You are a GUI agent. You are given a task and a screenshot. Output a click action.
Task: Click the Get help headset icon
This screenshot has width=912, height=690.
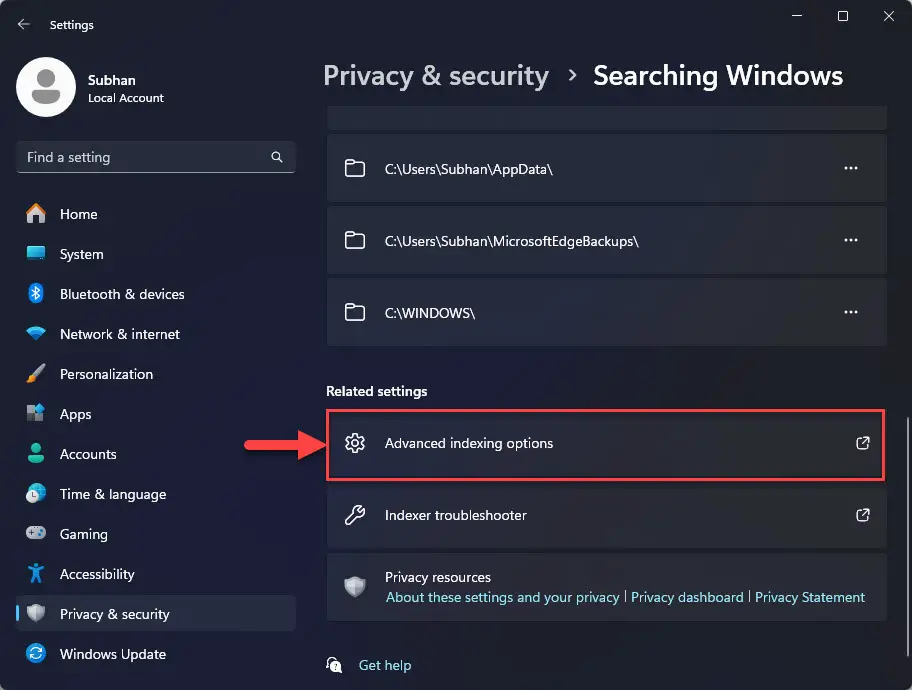pyautogui.click(x=333, y=665)
